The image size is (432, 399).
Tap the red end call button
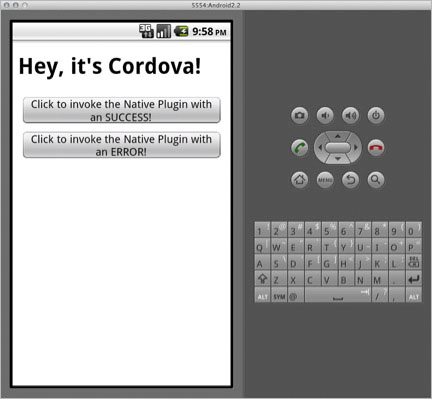(376, 148)
